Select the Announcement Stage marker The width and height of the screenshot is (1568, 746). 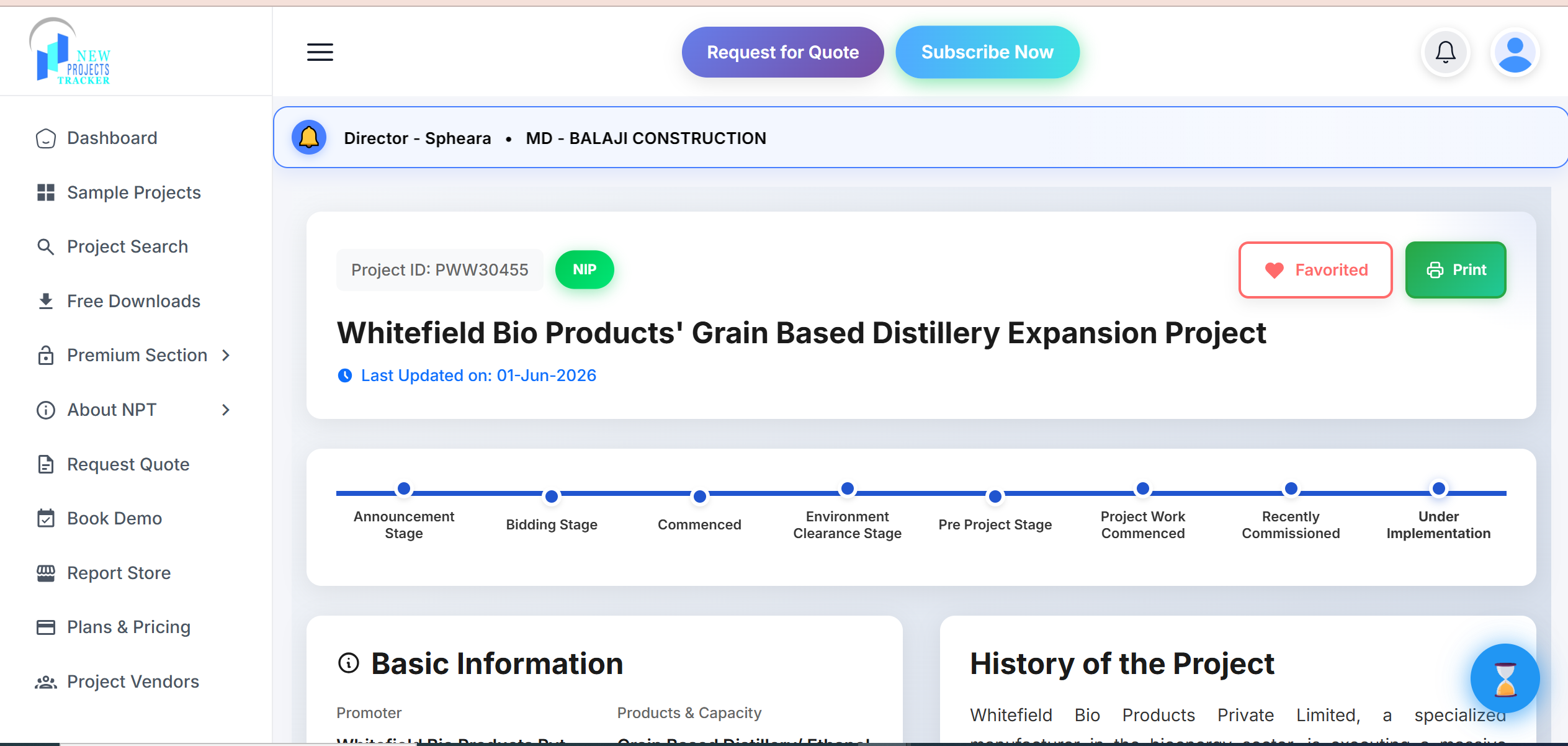(x=404, y=489)
